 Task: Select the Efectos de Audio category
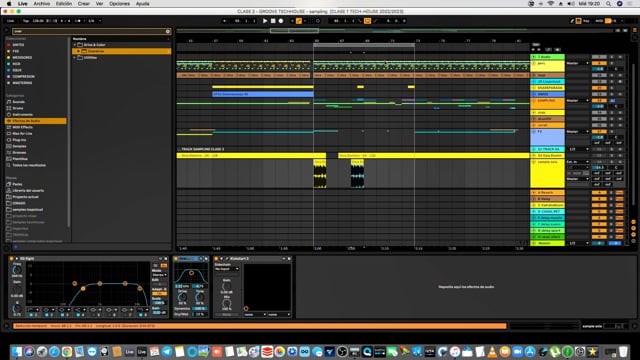click(36, 121)
